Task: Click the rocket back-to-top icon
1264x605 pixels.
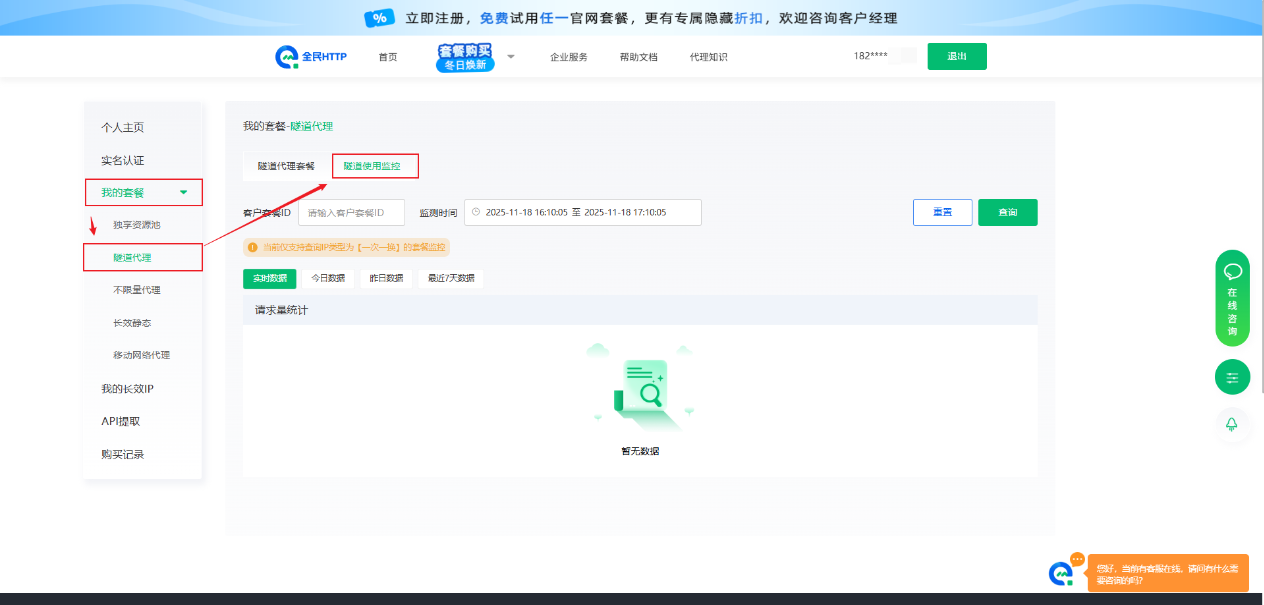Action: pos(1232,424)
